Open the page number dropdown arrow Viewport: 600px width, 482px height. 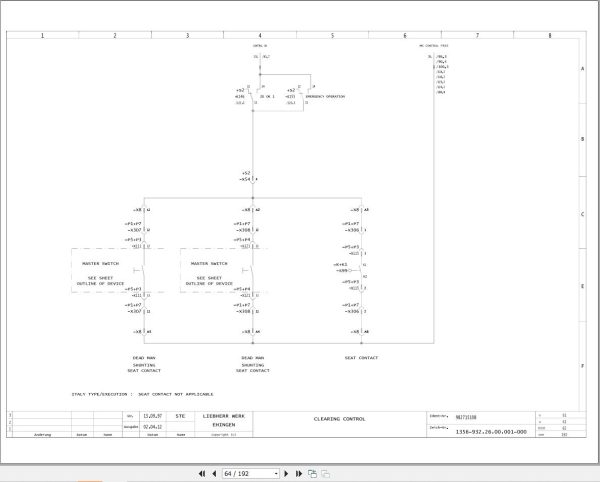tap(276, 474)
